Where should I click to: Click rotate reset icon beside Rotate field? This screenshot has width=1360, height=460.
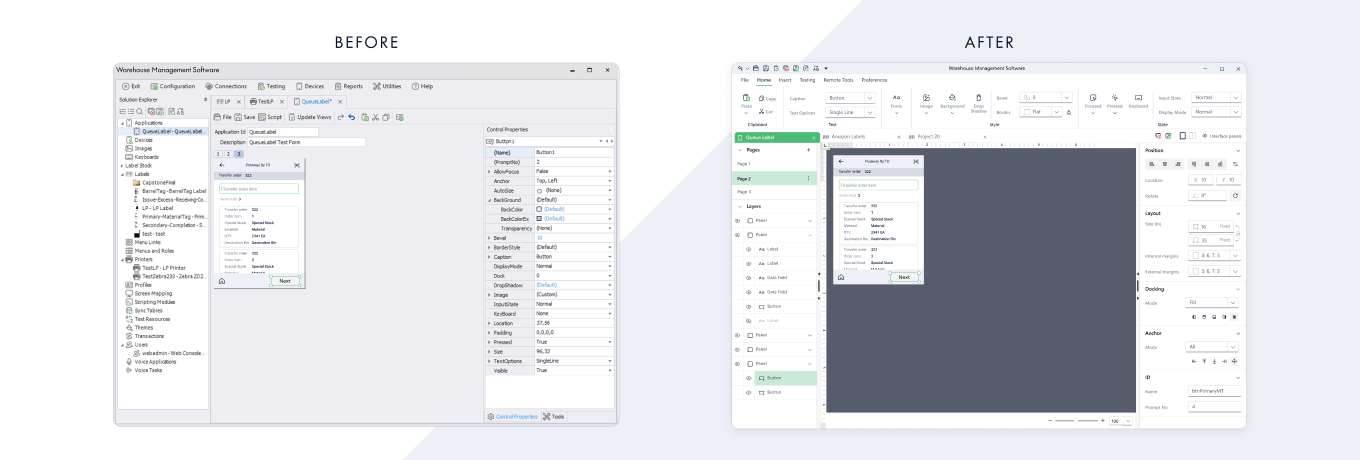(x=1235, y=195)
